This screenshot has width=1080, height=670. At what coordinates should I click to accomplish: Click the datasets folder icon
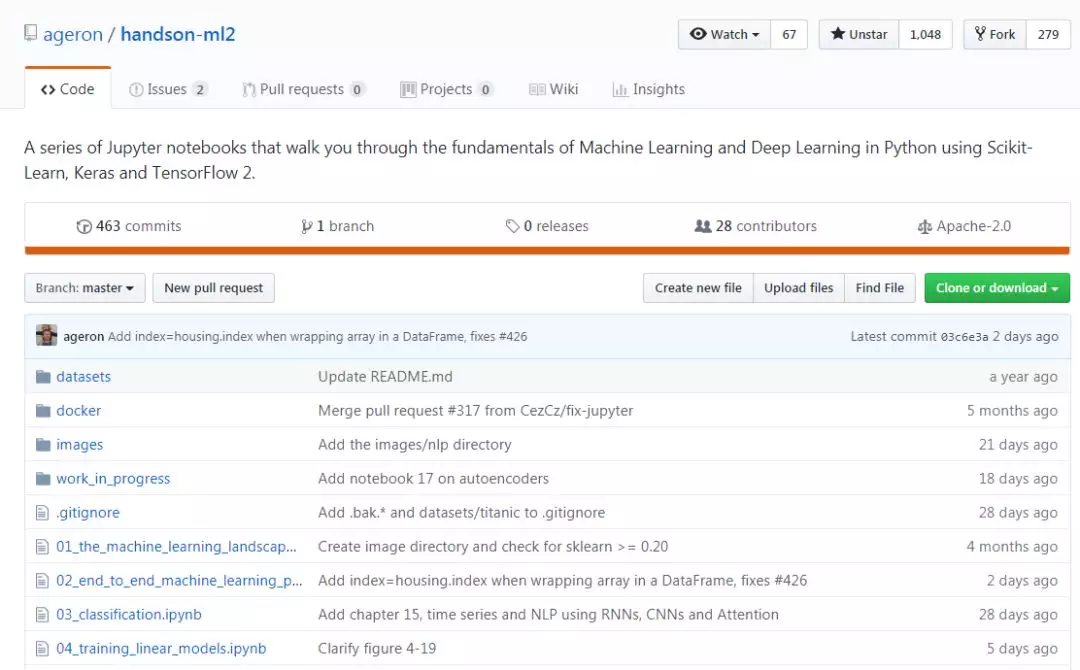click(42, 377)
